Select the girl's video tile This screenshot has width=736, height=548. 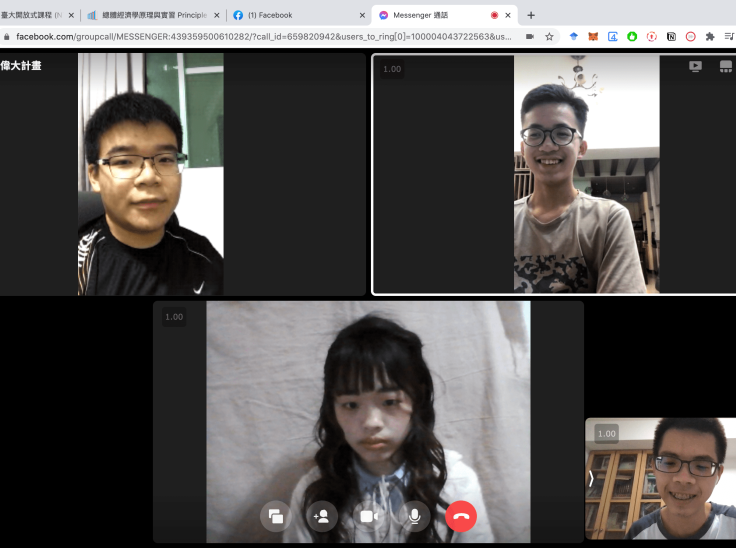point(368,422)
